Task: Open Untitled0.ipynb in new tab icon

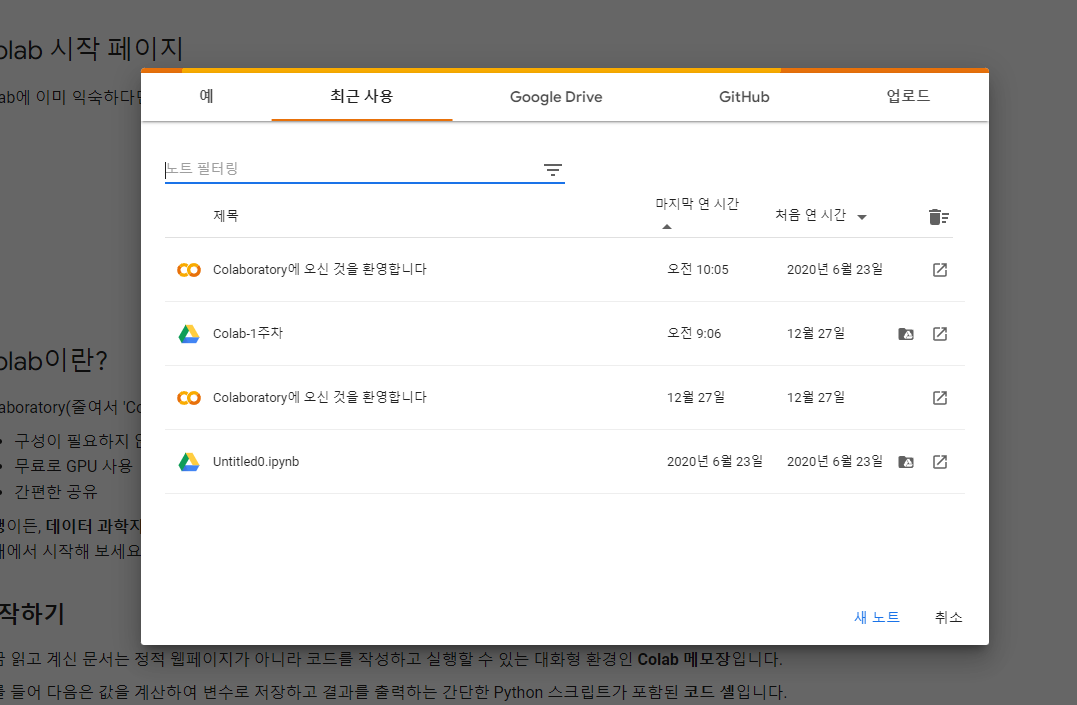Action: (x=940, y=462)
